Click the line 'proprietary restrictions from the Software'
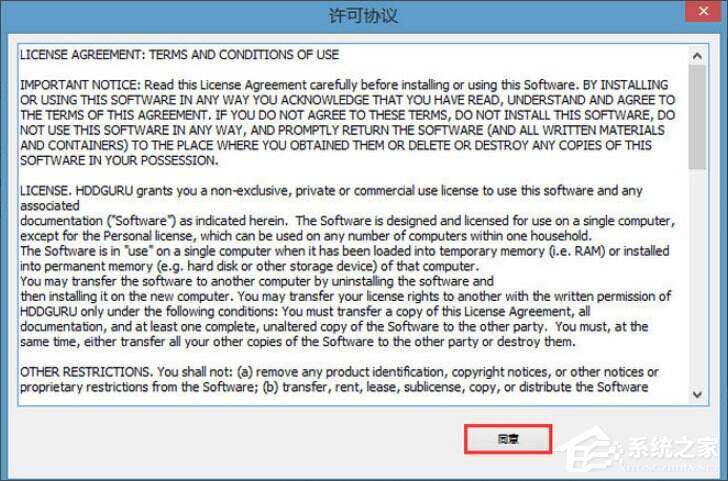 point(334,387)
